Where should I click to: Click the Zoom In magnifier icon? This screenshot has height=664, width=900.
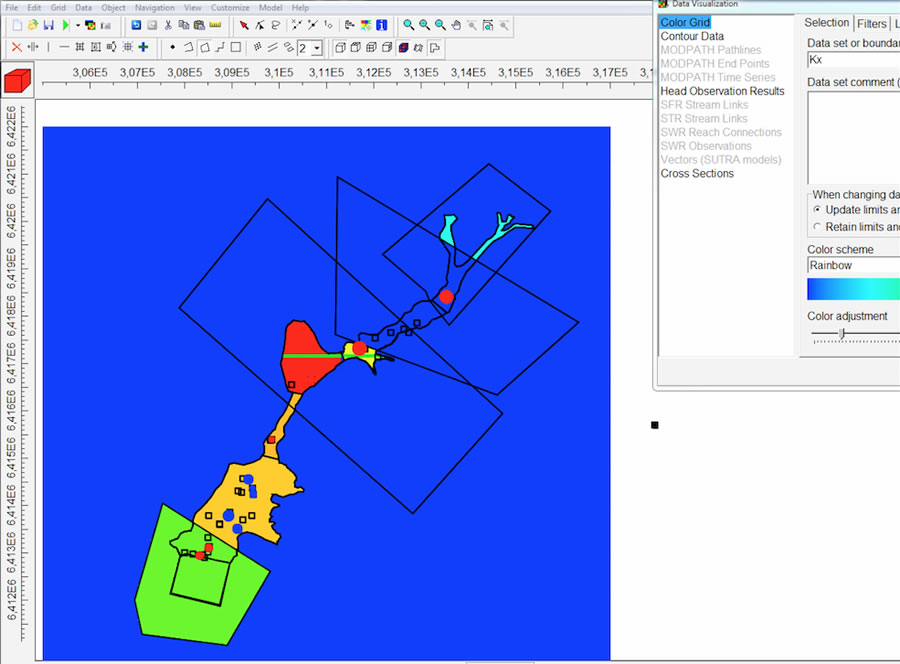(409, 25)
